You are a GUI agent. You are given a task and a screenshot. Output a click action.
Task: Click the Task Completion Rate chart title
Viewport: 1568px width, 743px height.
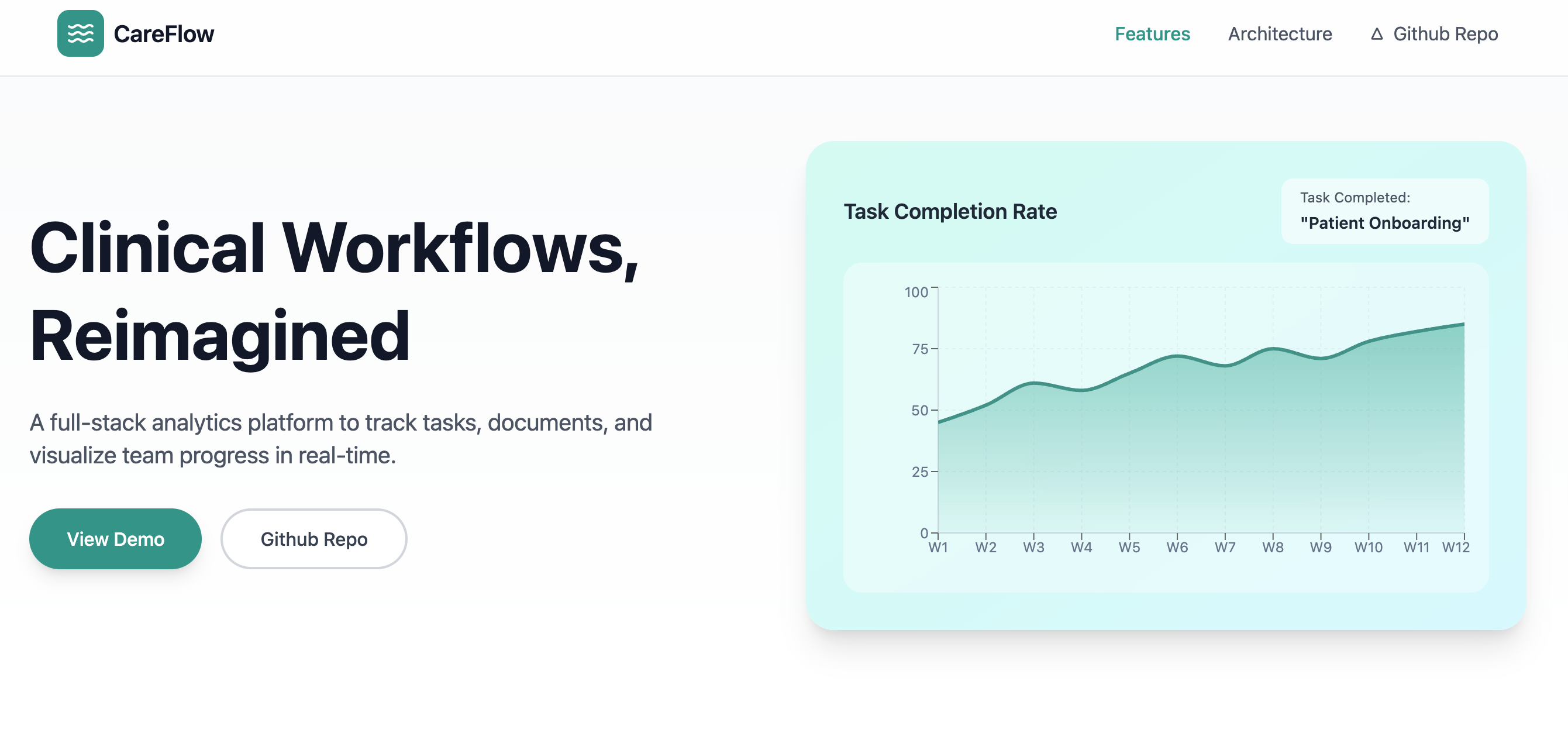pyautogui.click(x=951, y=211)
